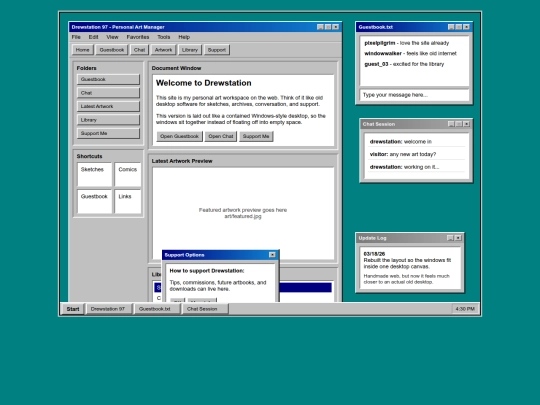Select Support Me folder button
The image size is (540, 405).
pos(108,133)
